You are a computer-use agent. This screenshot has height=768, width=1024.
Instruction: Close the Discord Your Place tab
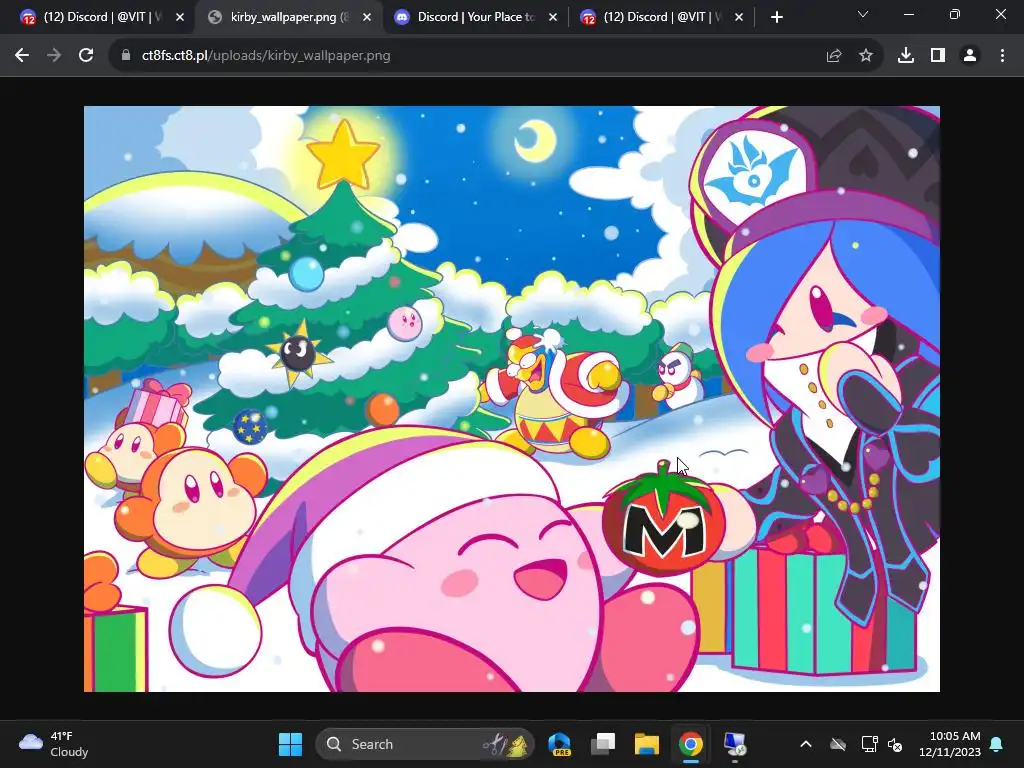click(x=553, y=18)
